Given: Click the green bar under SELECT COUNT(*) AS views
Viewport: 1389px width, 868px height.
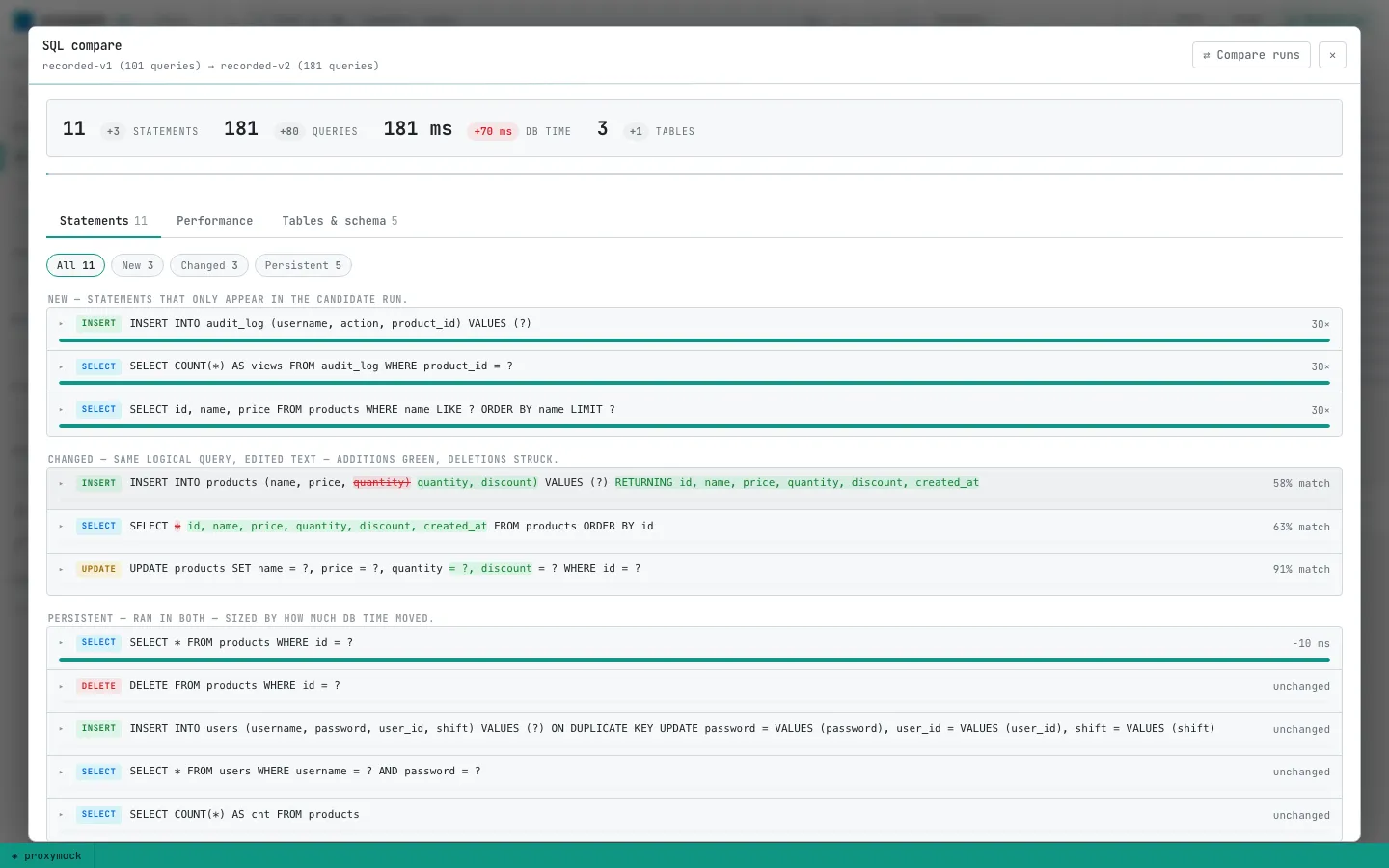Looking at the screenshot, I should [x=694, y=383].
